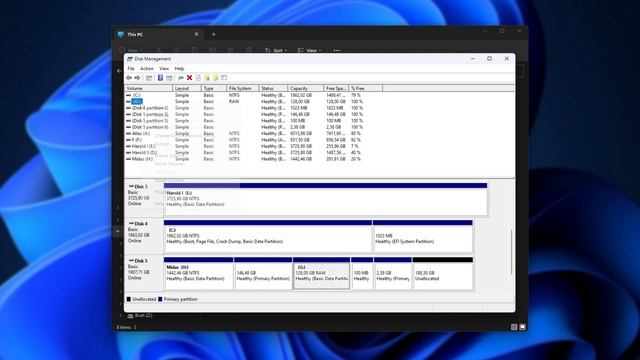Click the Forward arrow in Disk Management toolbar
The image size is (640, 360).
pos(137,78)
